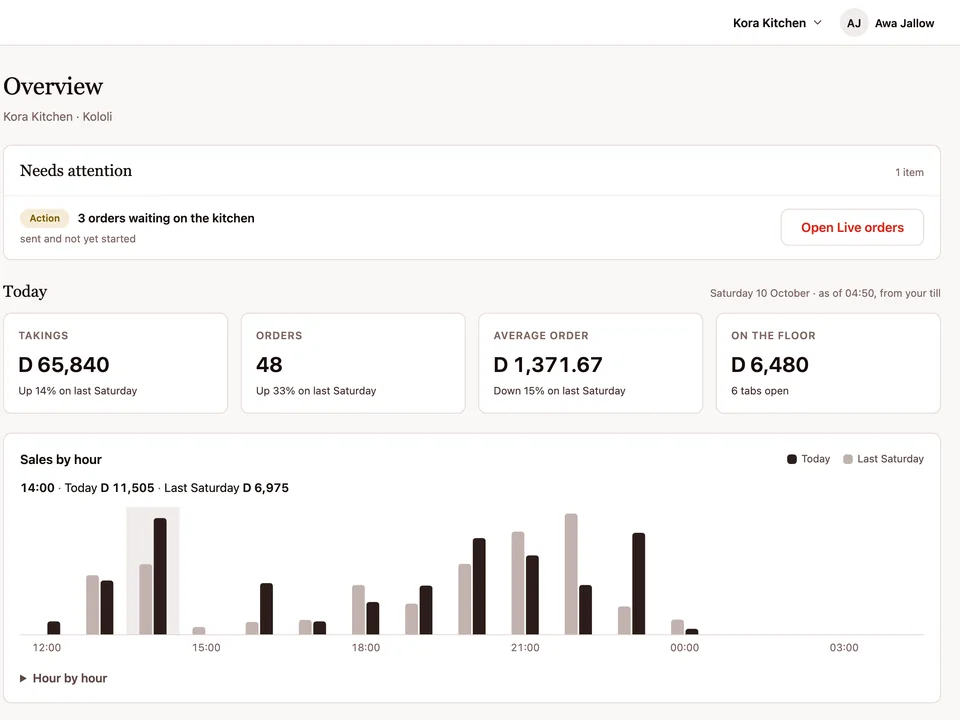Click the AJ avatar icon
The image size is (960, 720).
pos(854,23)
